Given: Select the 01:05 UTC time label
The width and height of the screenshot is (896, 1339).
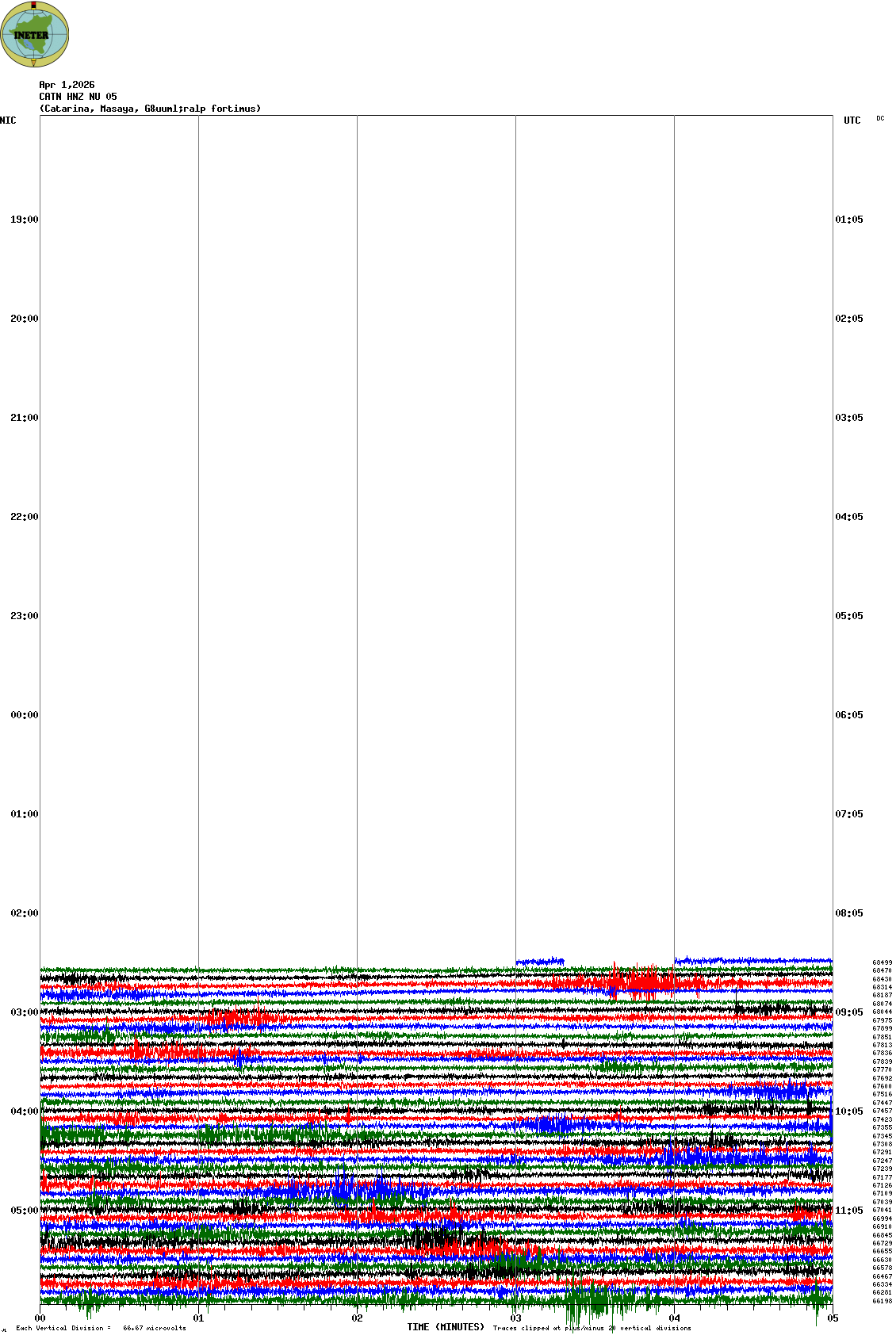Looking at the screenshot, I should click(848, 220).
